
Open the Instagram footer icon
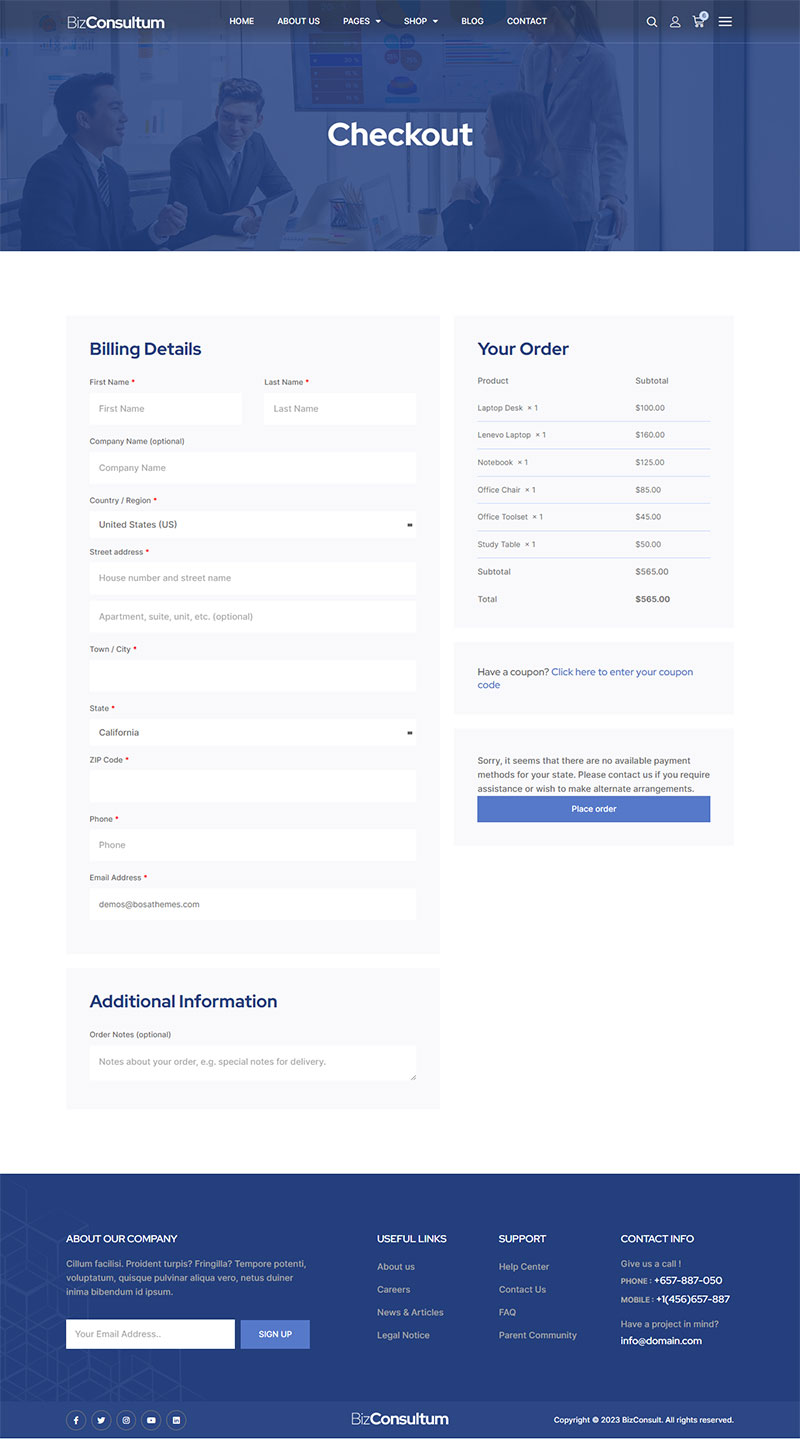point(126,1420)
